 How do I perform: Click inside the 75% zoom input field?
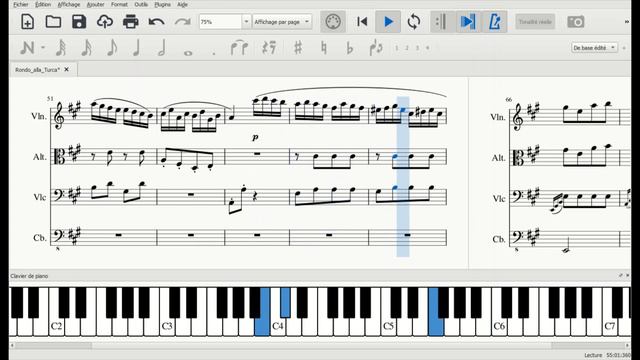(x=221, y=22)
